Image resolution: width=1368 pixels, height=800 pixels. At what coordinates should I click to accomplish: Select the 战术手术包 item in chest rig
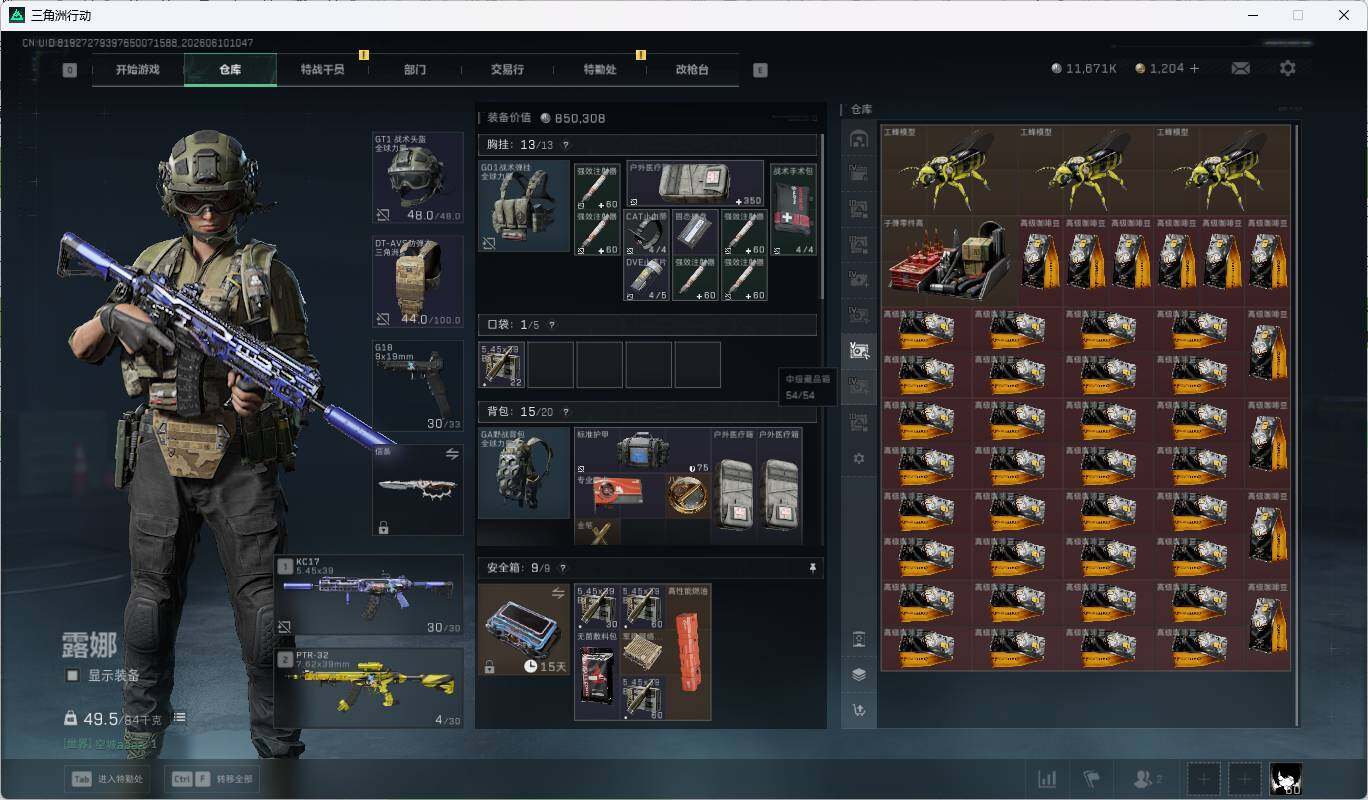coord(794,209)
